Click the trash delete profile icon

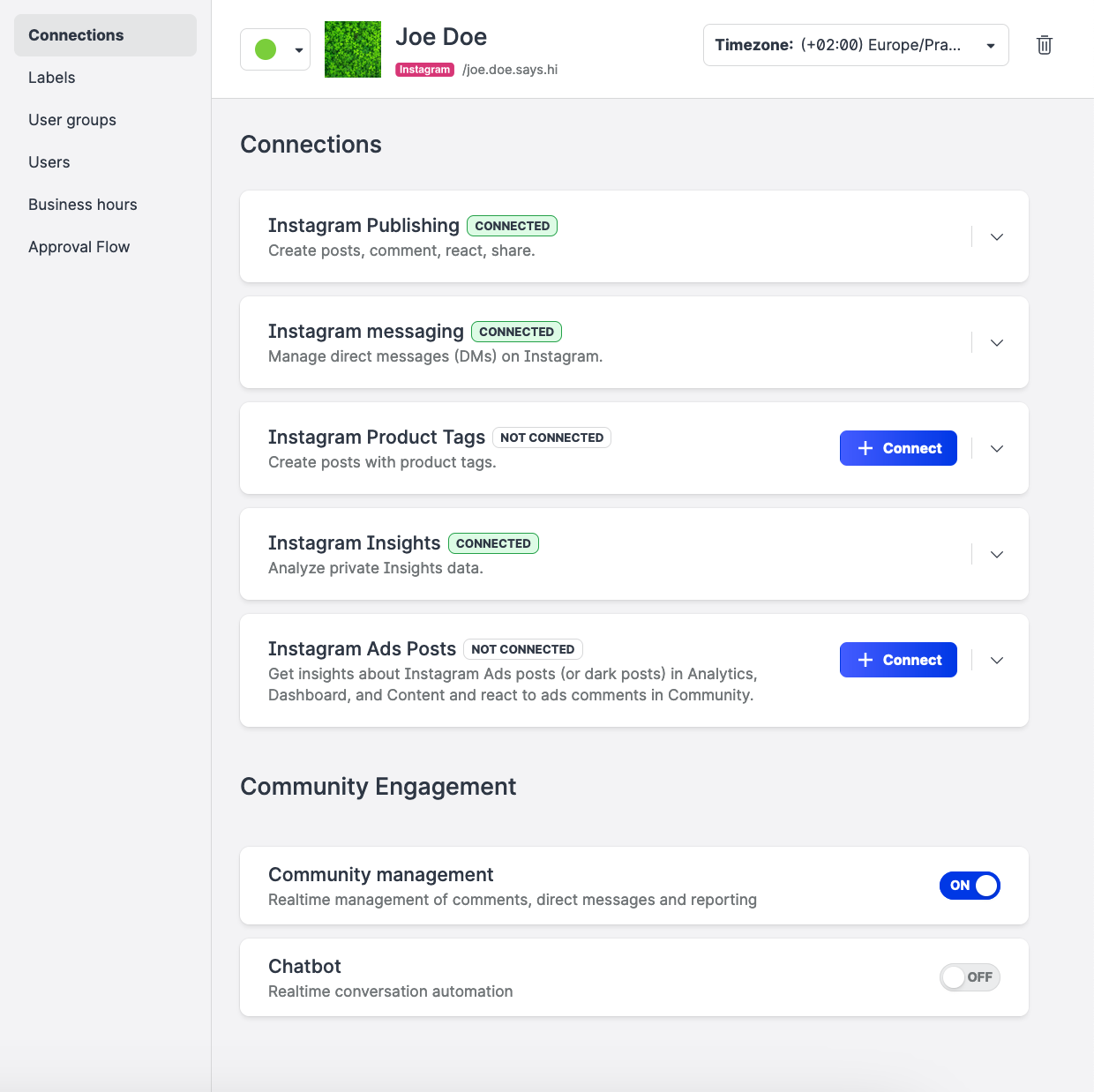click(1044, 45)
